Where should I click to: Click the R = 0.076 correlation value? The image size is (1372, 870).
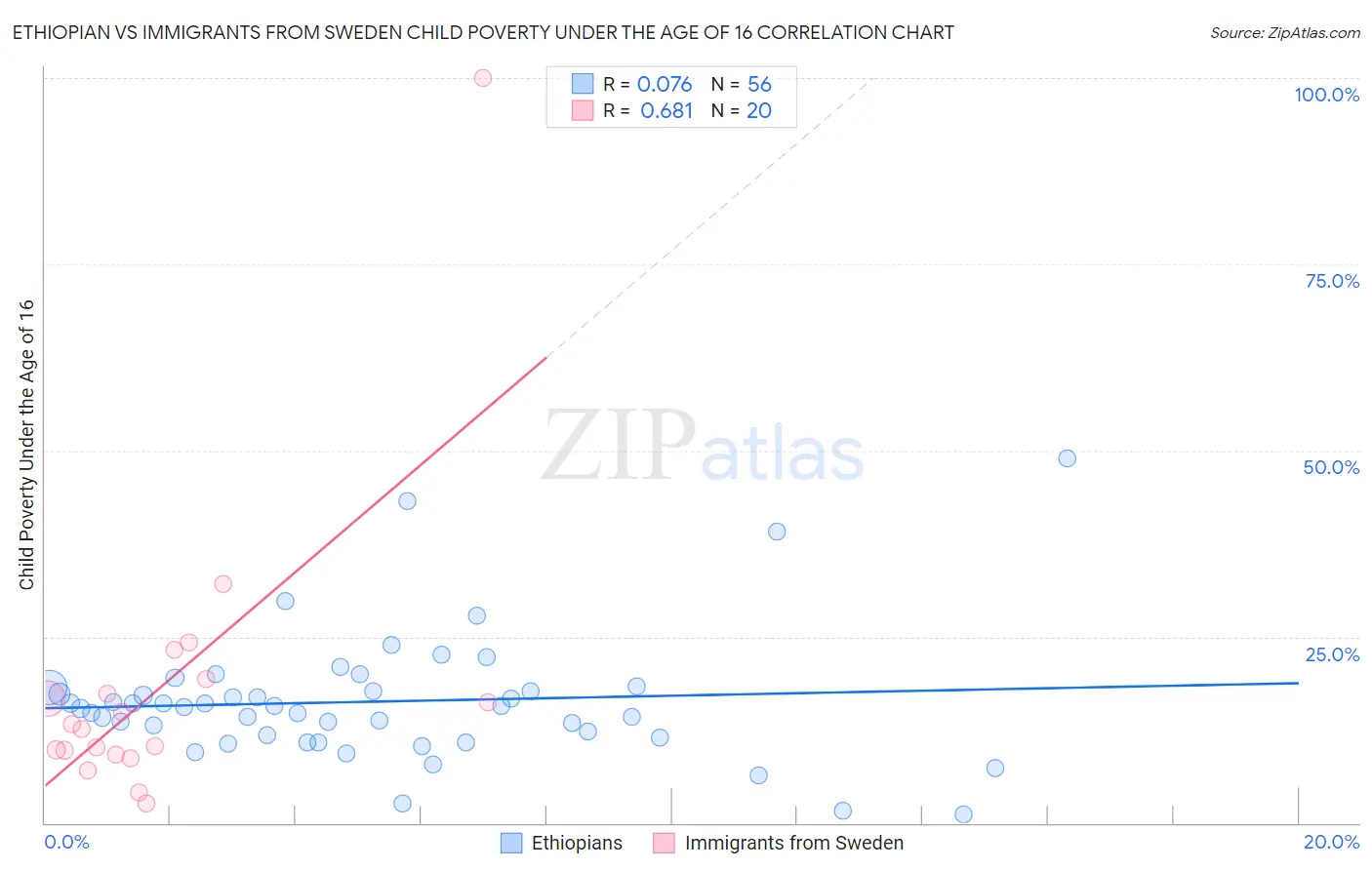[648, 84]
